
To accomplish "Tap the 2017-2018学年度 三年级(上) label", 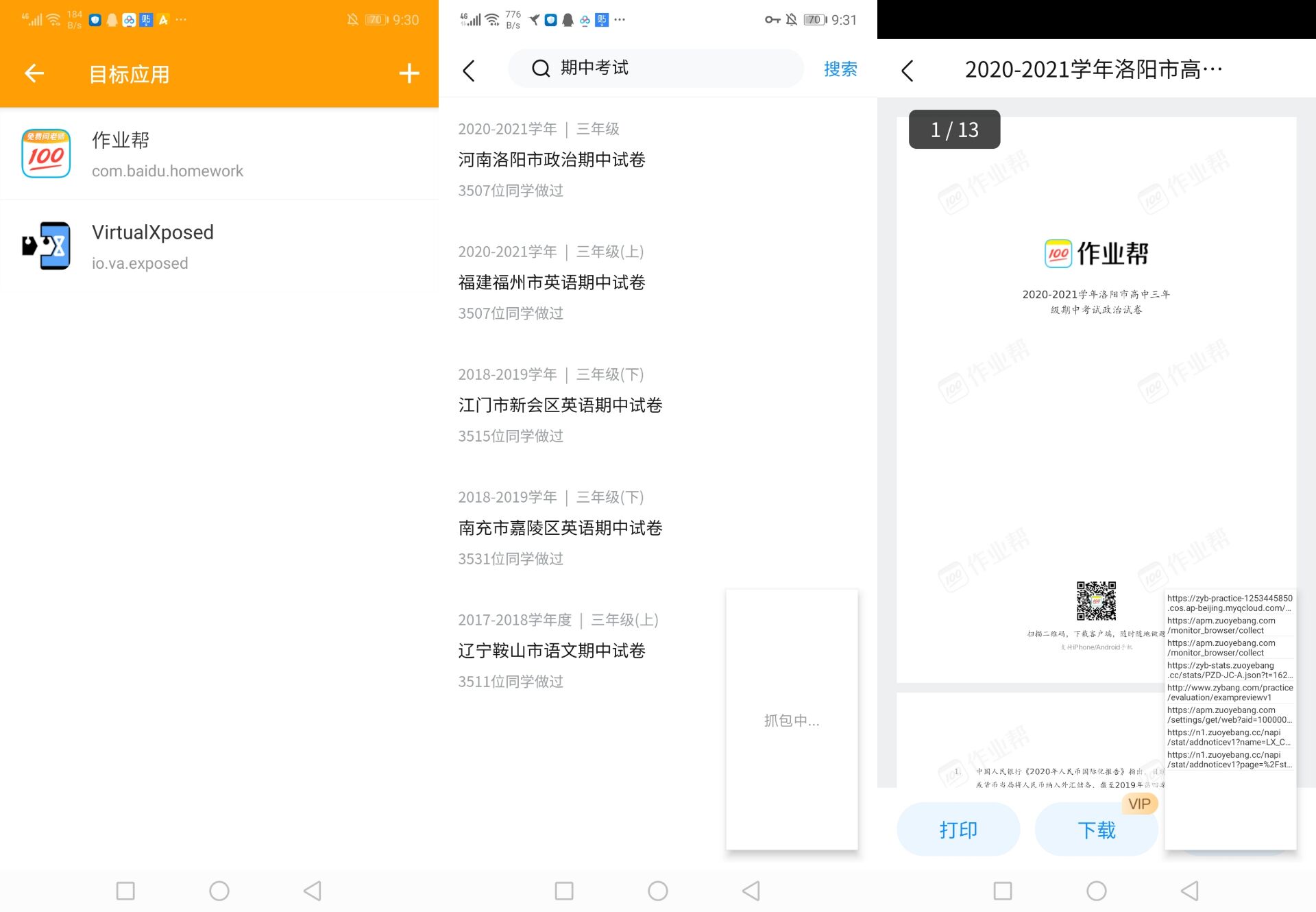I will point(558,620).
